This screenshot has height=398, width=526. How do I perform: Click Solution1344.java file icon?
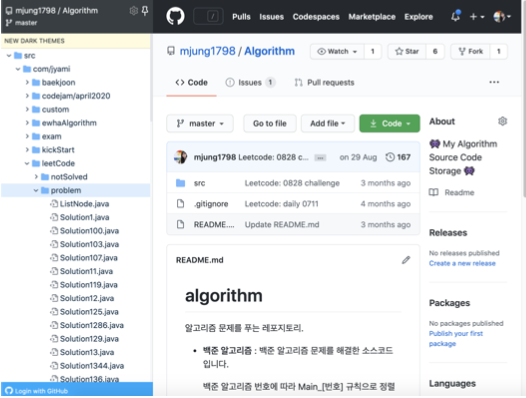54,365
